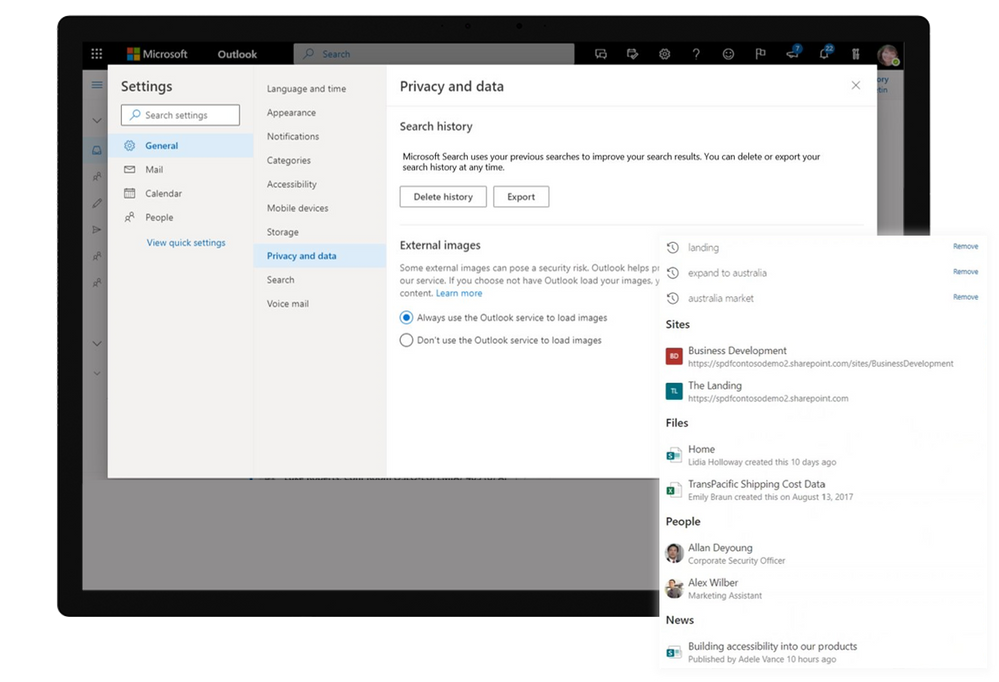Open the Drafts pencil icon in the left rail
Image resolution: width=999 pixels, height=682 pixels.
[97, 203]
